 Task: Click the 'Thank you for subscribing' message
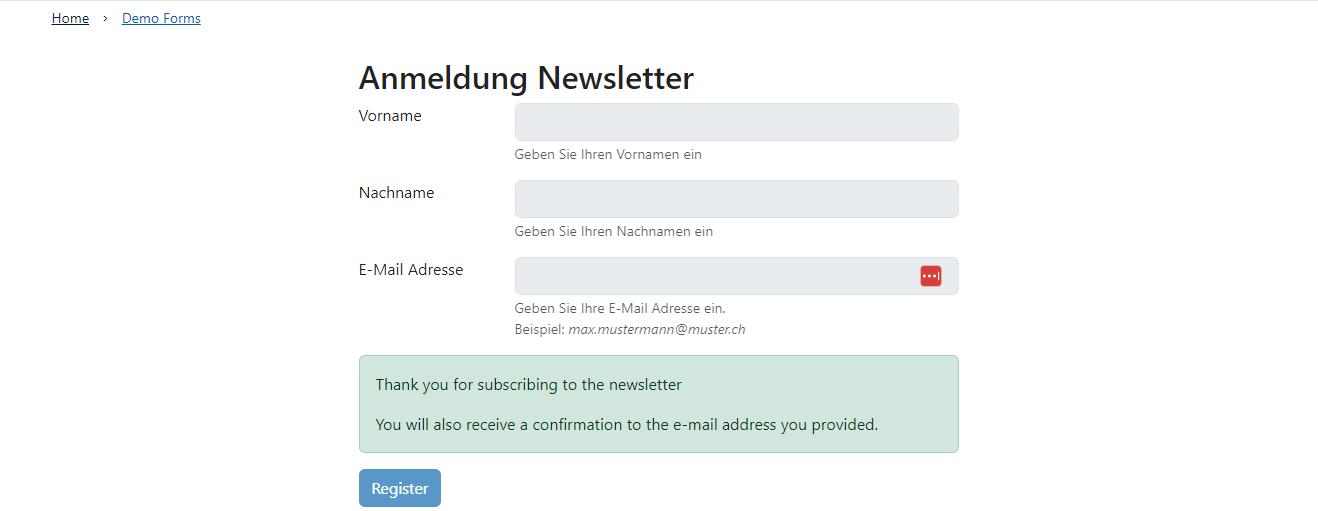tap(528, 385)
